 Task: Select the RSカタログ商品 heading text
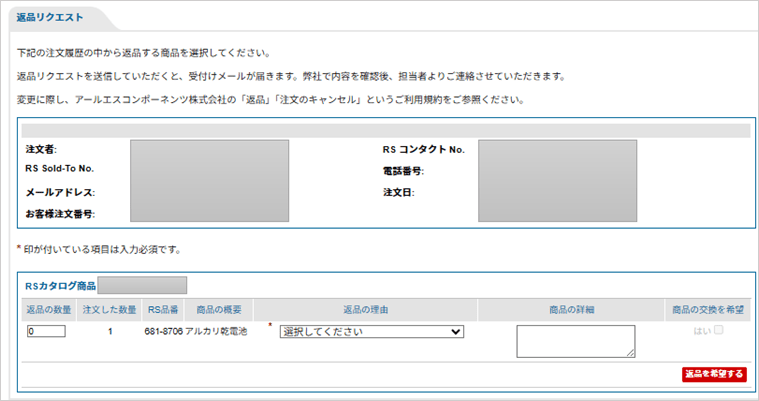[61, 286]
